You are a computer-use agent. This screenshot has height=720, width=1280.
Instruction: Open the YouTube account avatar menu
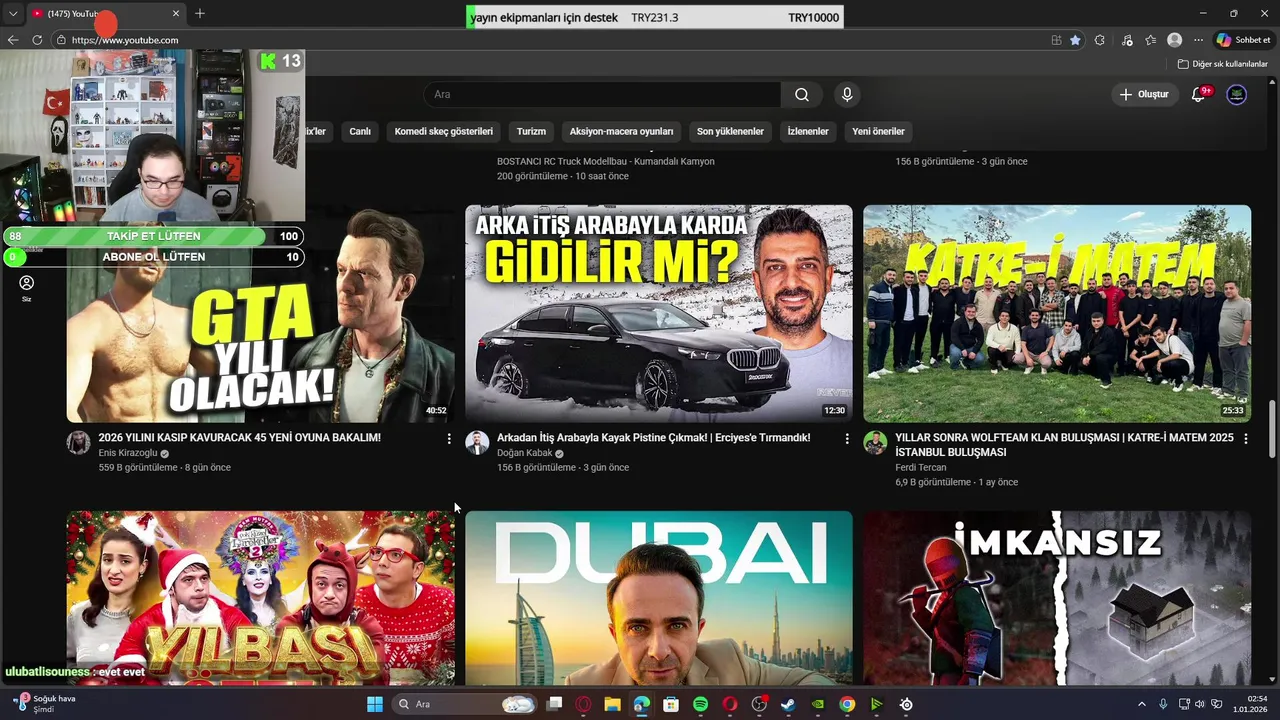pos(1237,94)
